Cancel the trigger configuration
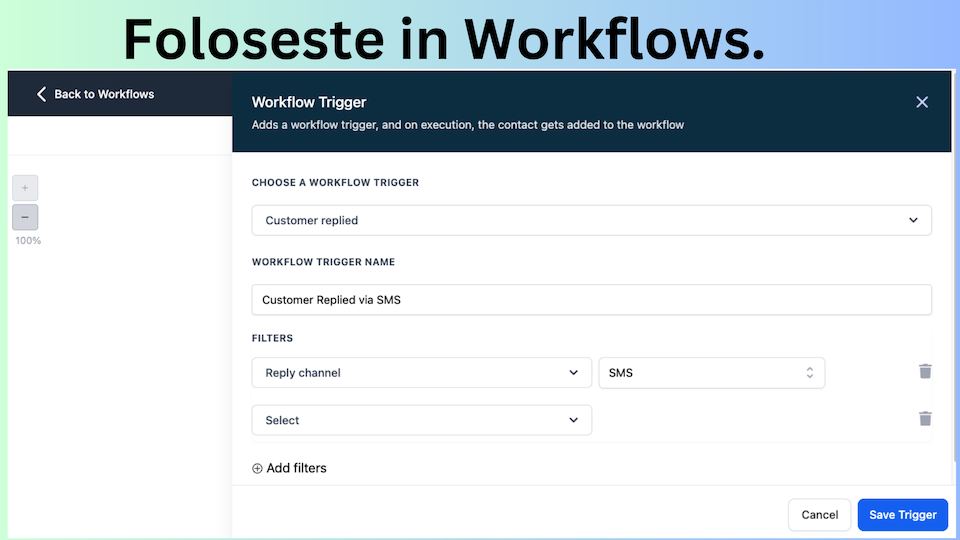Image resolution: width=960 pixels, height=540 pixels. (x=819, y=515)
